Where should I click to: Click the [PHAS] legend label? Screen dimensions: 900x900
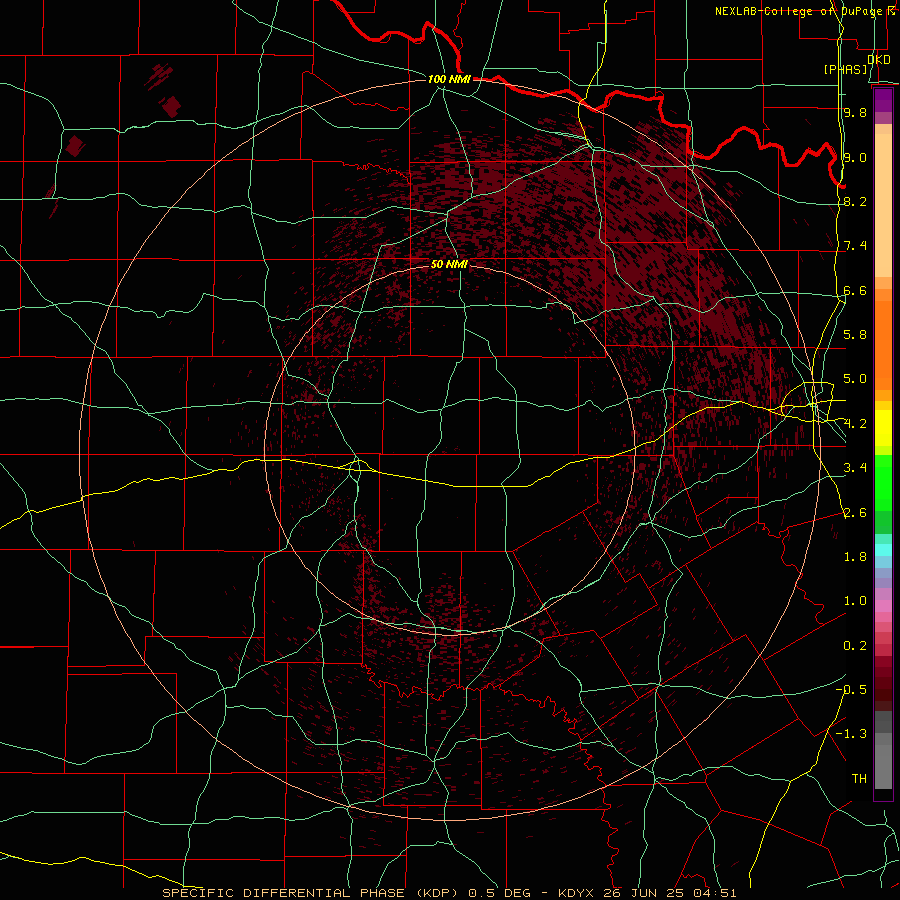[x=845, y=70]
